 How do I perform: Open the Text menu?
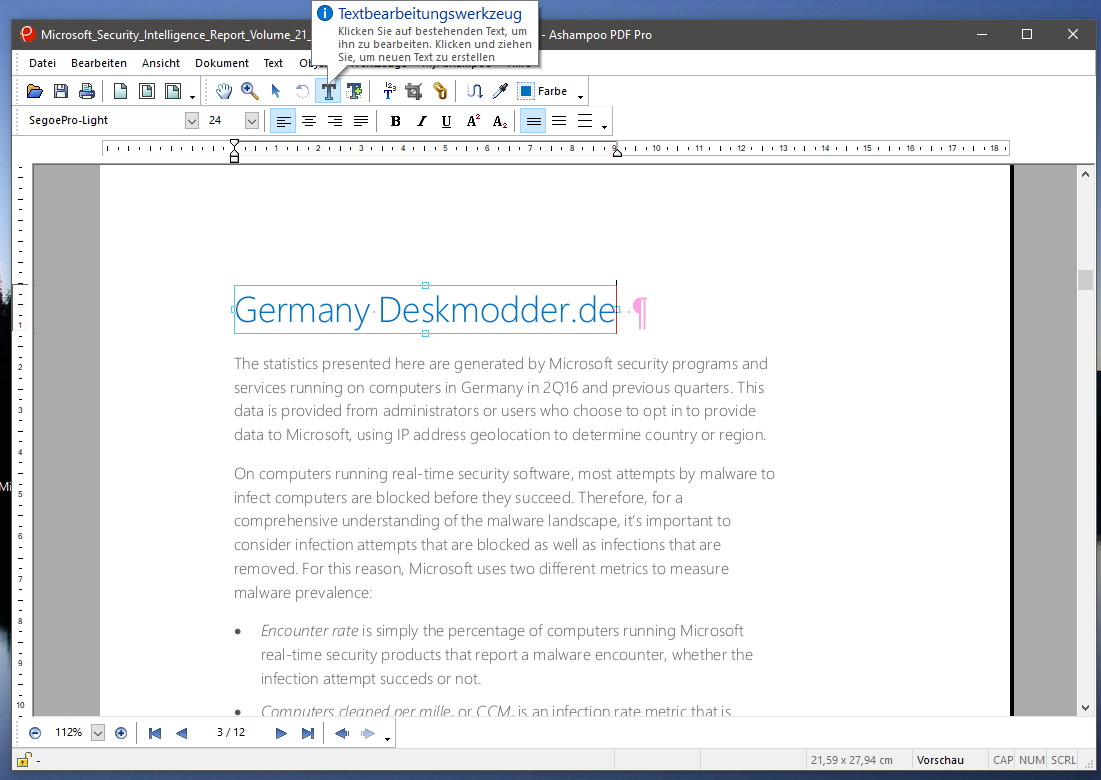coord(273,63)
